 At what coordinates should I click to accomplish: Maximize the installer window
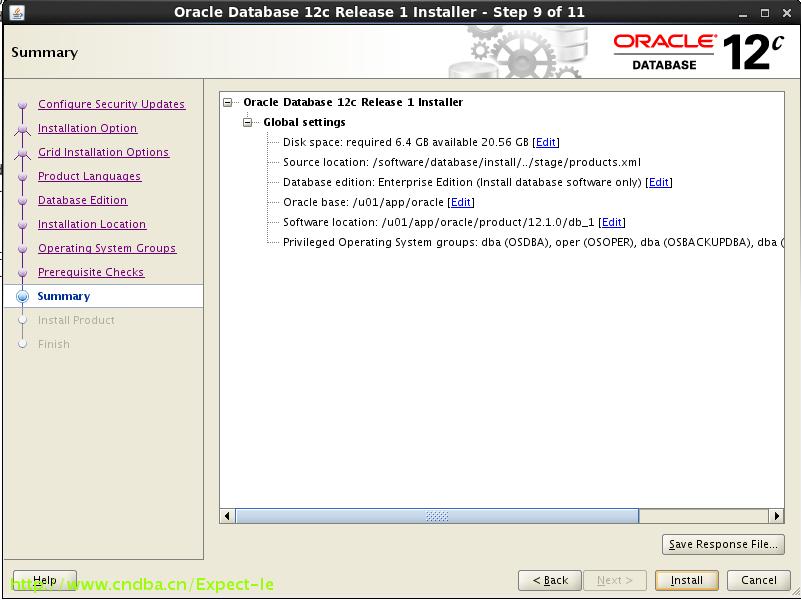click(x=765, y=13)
